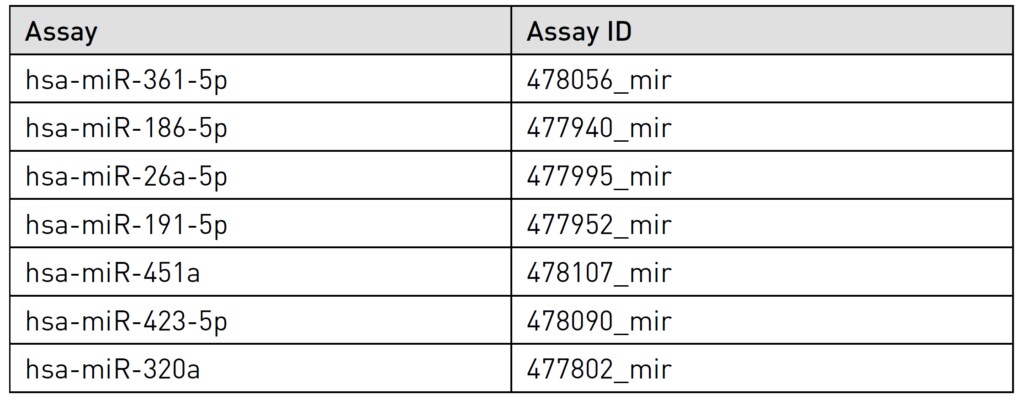1024x400 pixels.
Task: Click the hsa-miR-191-5p entry
Action: click(126, 225)
